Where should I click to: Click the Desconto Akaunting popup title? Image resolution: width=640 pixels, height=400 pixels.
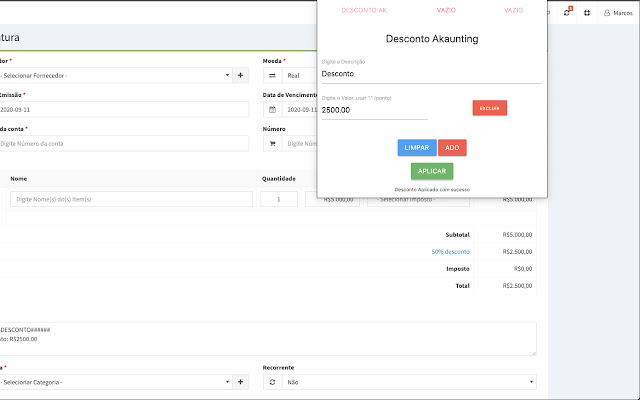432,39
